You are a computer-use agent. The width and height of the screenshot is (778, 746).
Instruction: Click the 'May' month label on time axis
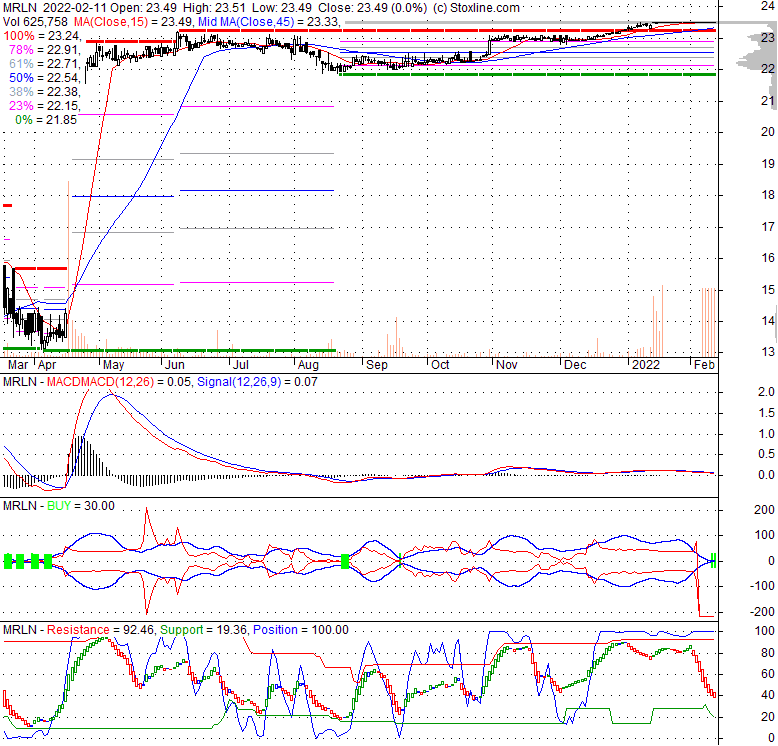[113, 365]
